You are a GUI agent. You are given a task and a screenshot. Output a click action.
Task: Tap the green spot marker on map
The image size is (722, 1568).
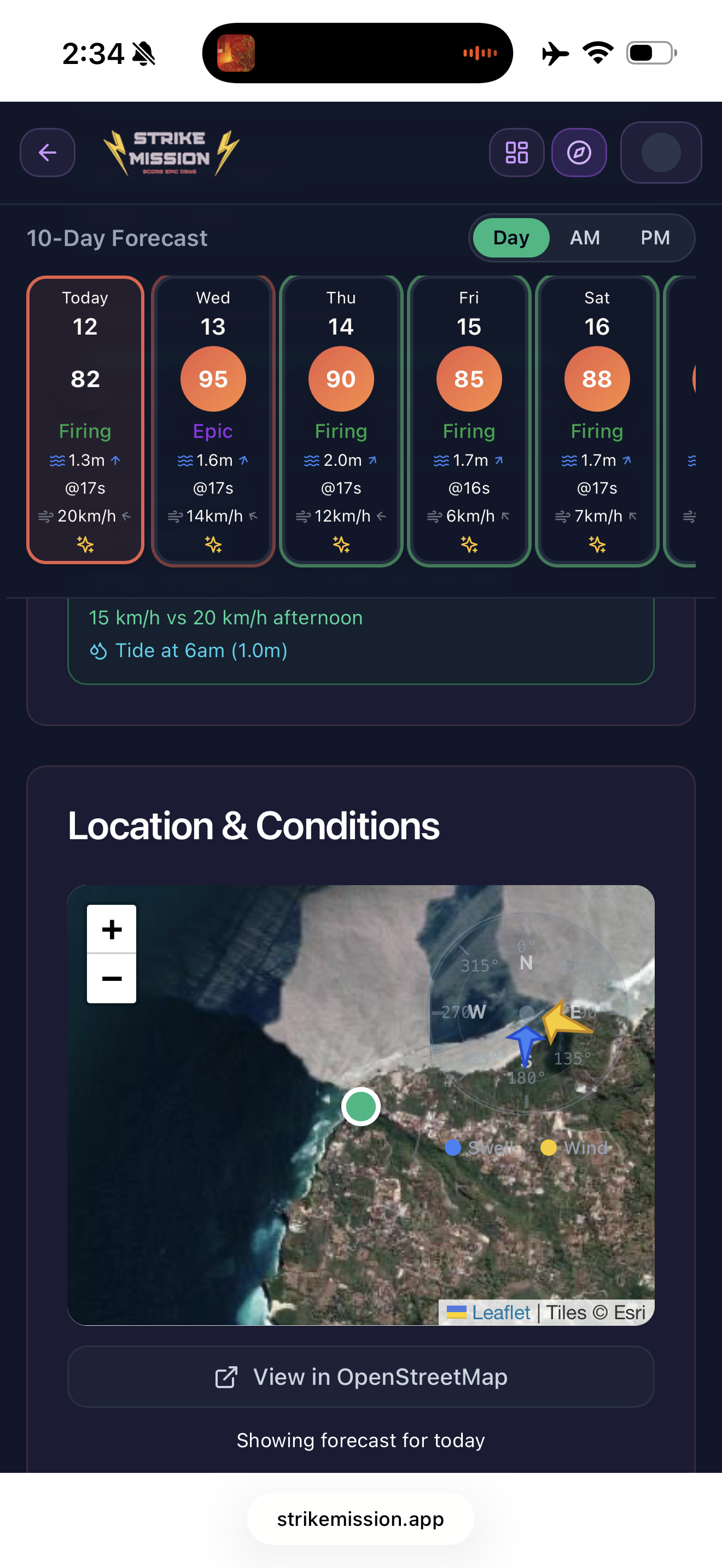(x=360, y=1106)
